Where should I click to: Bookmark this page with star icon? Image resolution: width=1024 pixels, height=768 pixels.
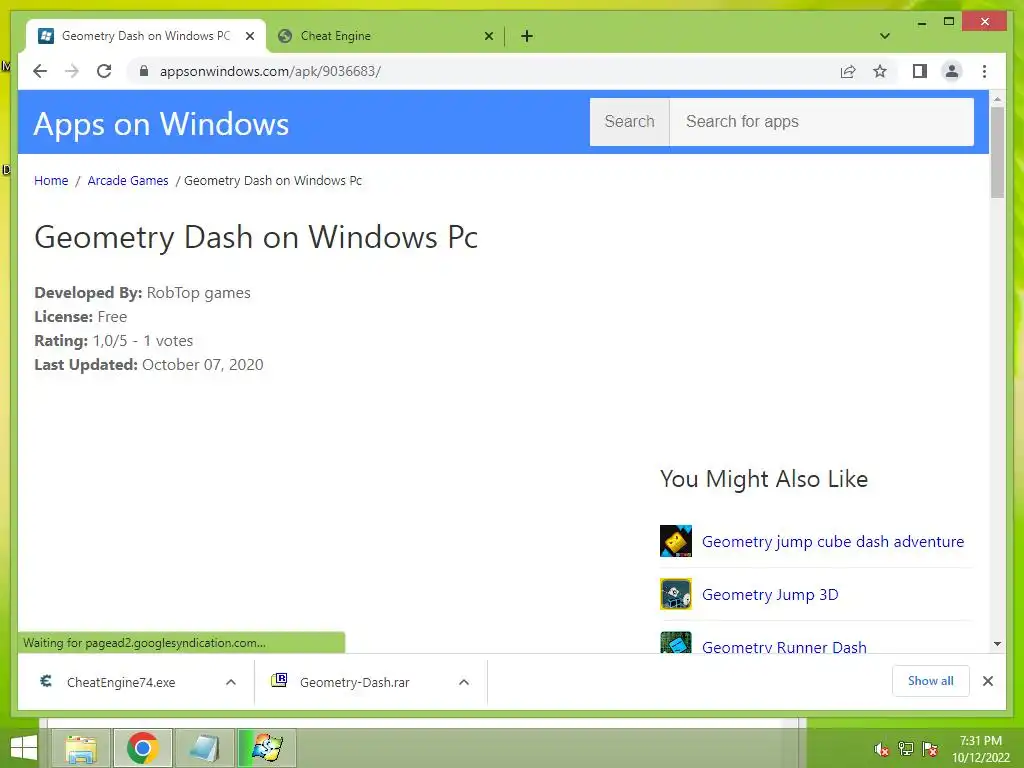click(880, 71)
